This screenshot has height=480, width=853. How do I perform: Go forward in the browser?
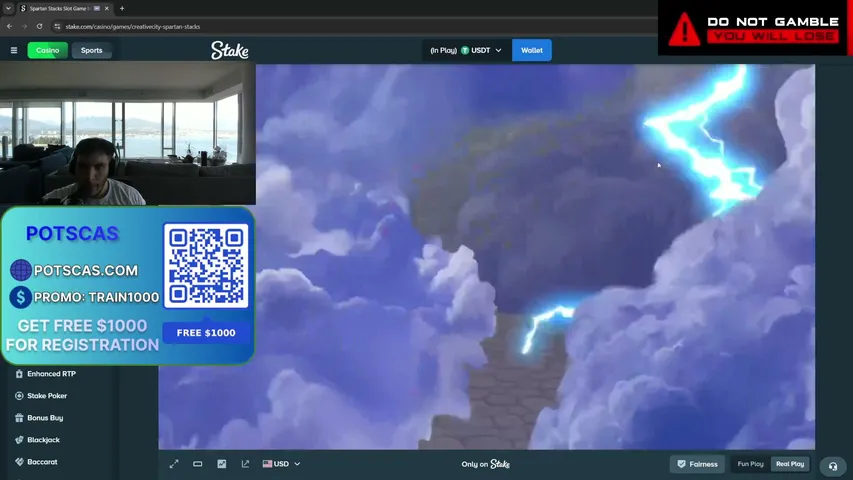(x=24, y=26)
